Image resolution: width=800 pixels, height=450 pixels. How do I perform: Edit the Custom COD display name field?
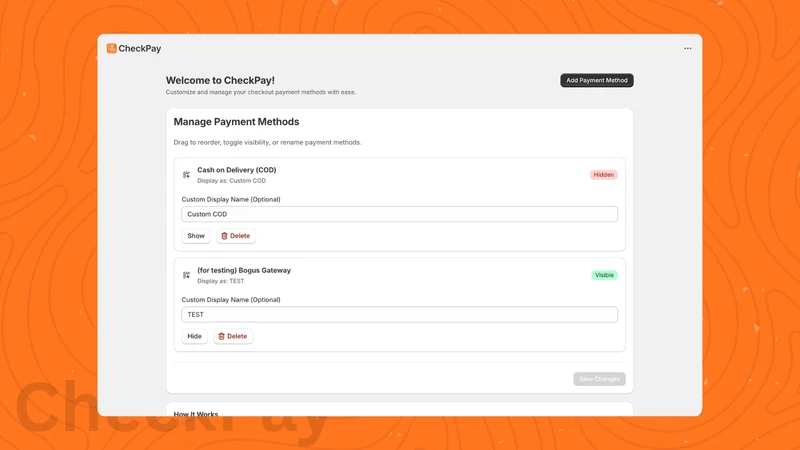tap(399, 214)
